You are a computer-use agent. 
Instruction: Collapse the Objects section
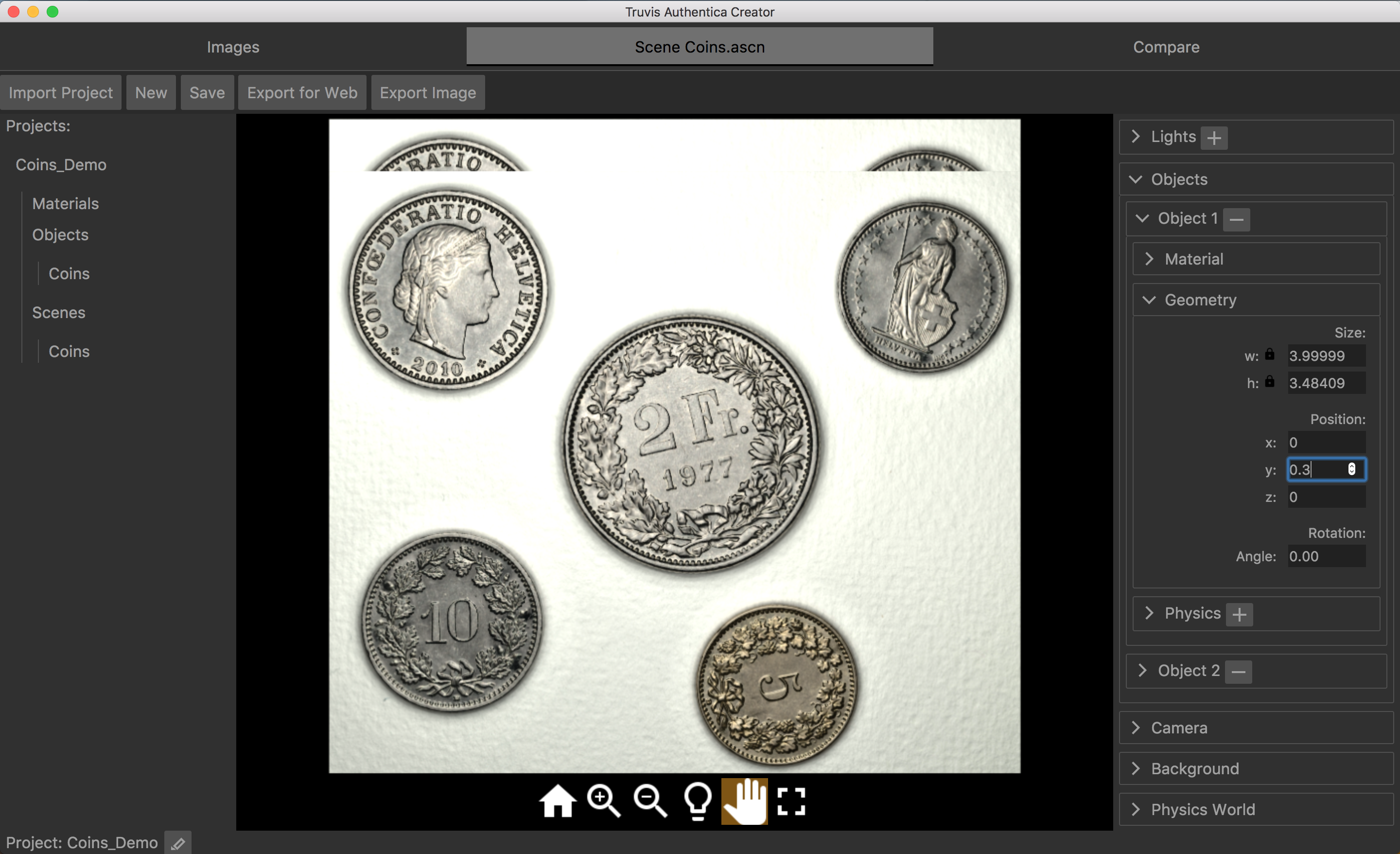[1135, 179]
